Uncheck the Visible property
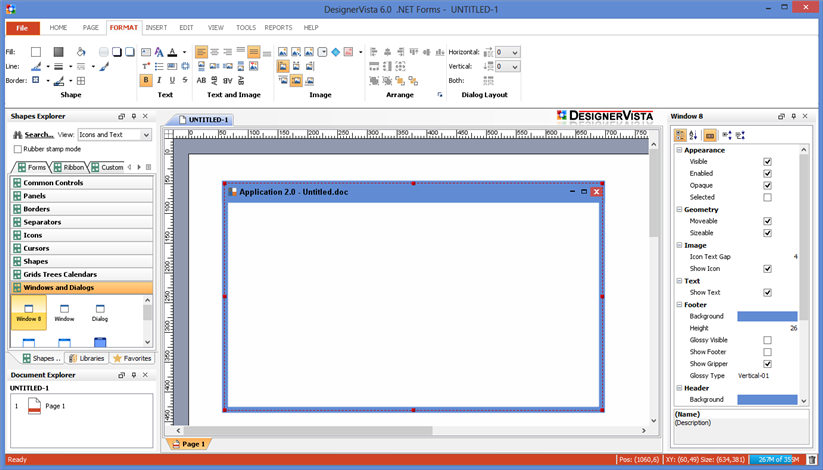 click(767, 162)
